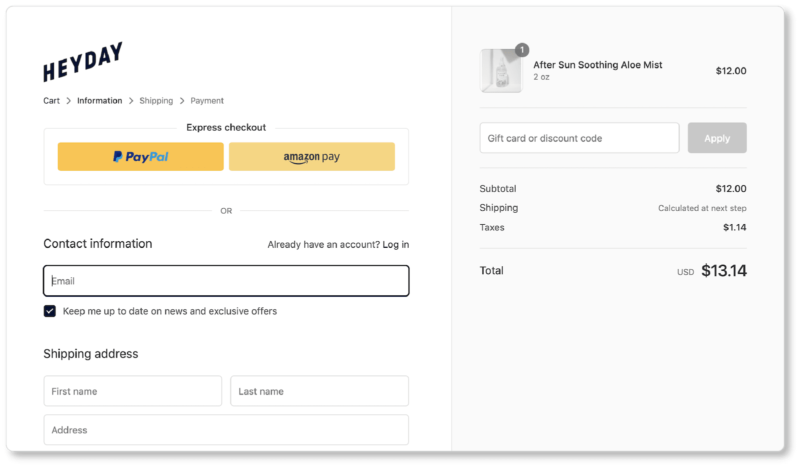This screenshot has width=800, height=467.
Task: Focus the Email input field
Action: pyautogui.click(x=226, y=281)
